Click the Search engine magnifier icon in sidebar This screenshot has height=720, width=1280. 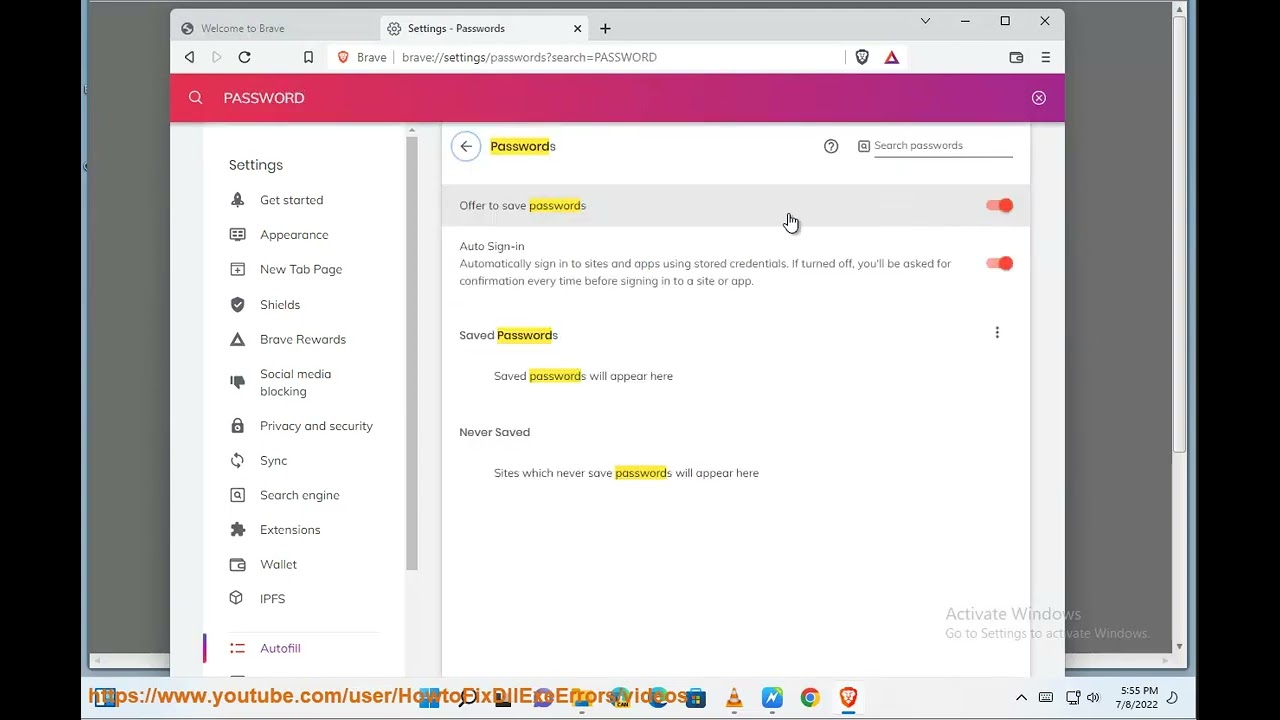click(x=237, y=495)
